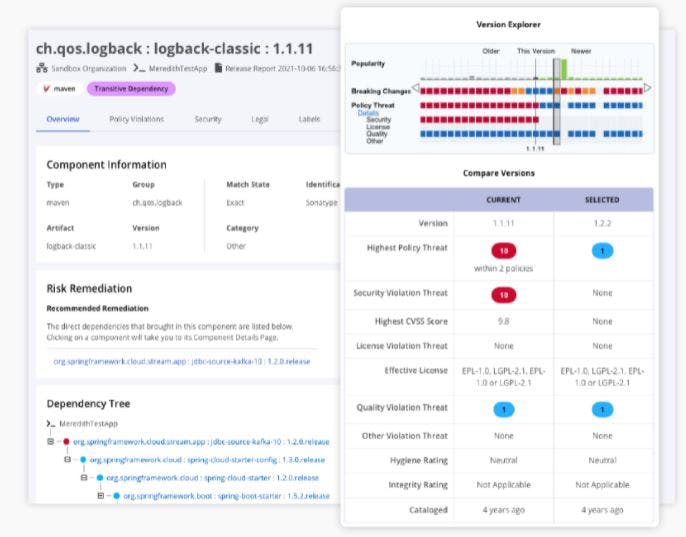Open the Security tab

(208, 119)
